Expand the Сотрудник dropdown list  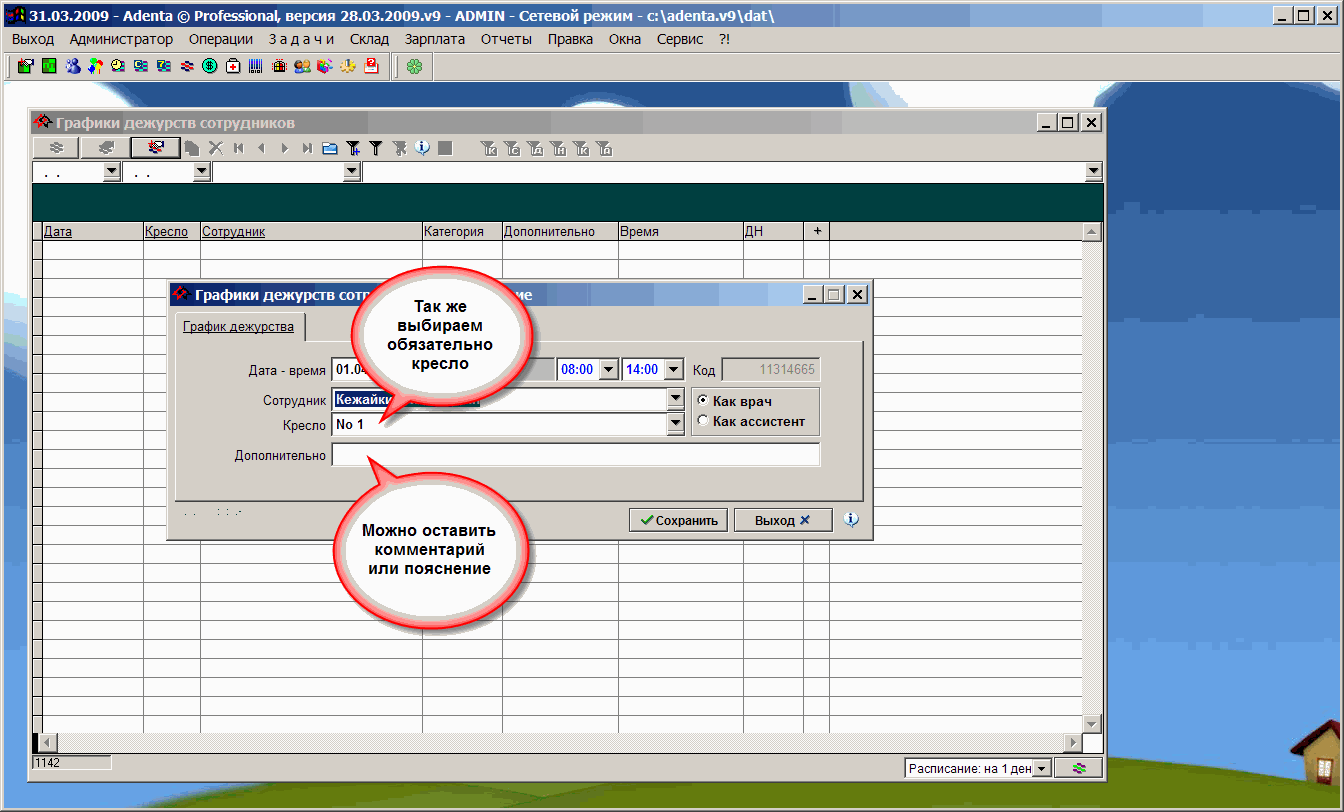click(674, 399)
